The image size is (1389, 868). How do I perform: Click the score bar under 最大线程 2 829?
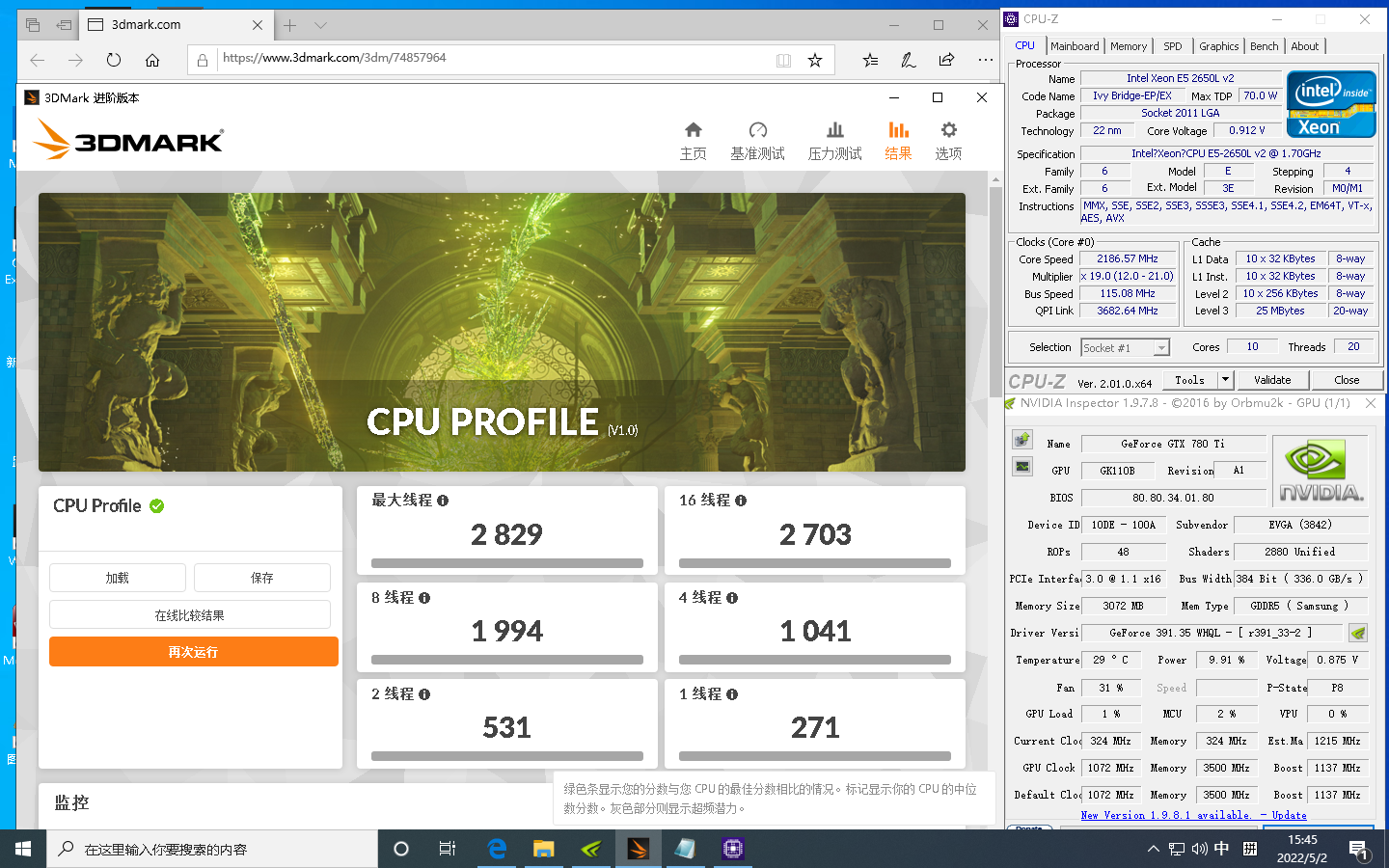pos(507,563)
